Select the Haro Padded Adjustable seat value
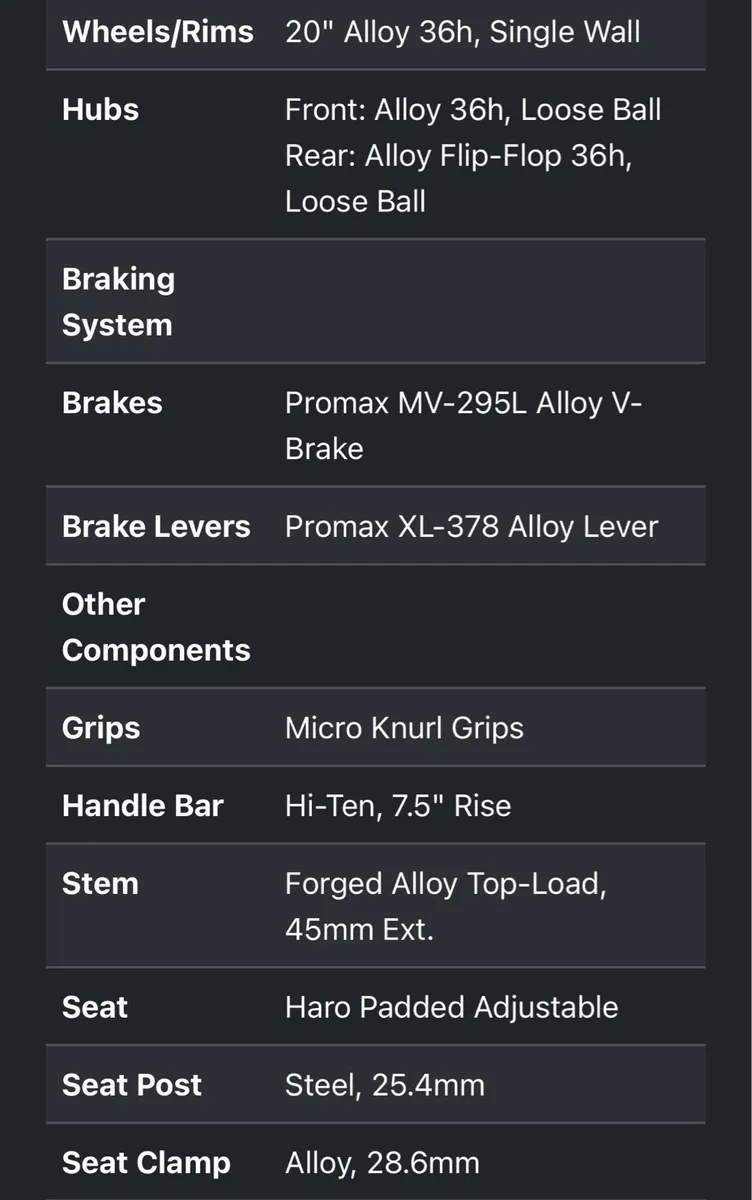Screen dimensions: 752x1200 coord(451,1007)
